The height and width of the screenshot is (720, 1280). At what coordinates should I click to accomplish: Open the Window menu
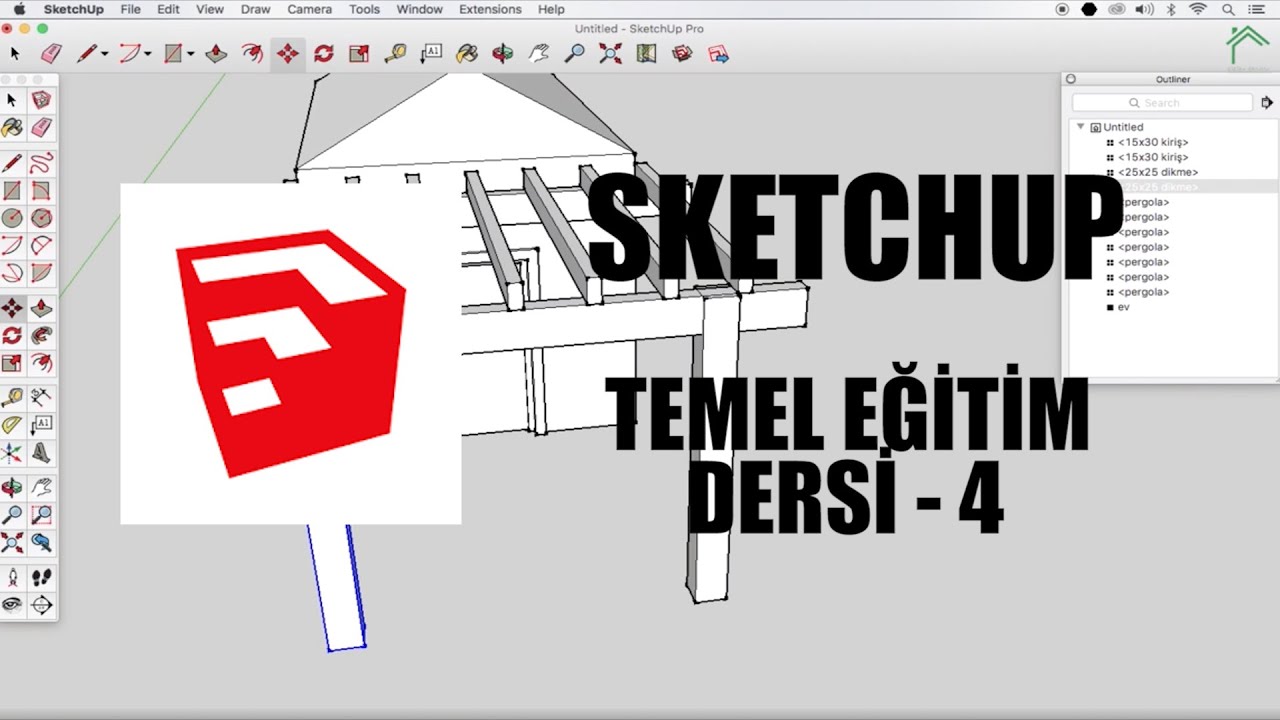click(x=419, y=9)
